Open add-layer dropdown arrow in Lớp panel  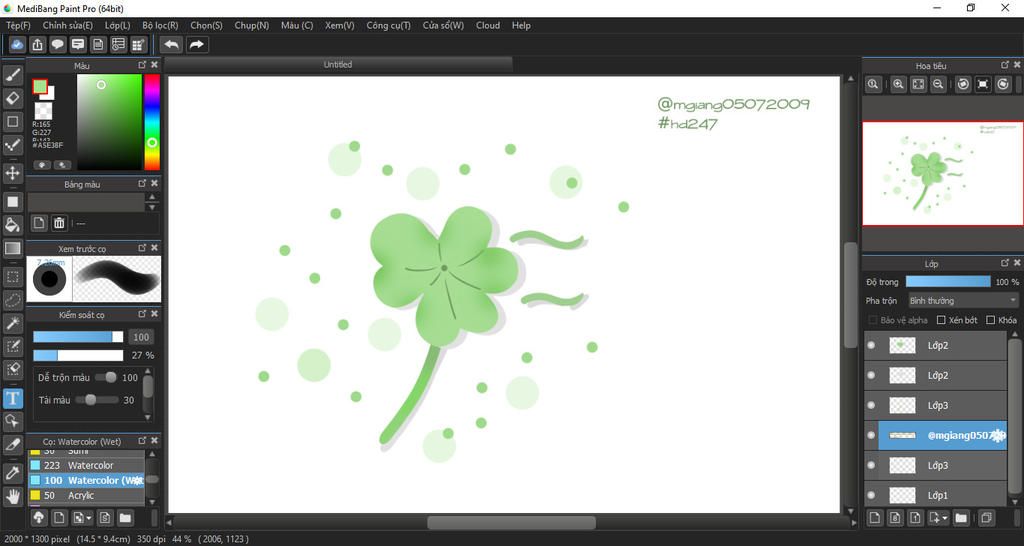(x=945, y=519)
